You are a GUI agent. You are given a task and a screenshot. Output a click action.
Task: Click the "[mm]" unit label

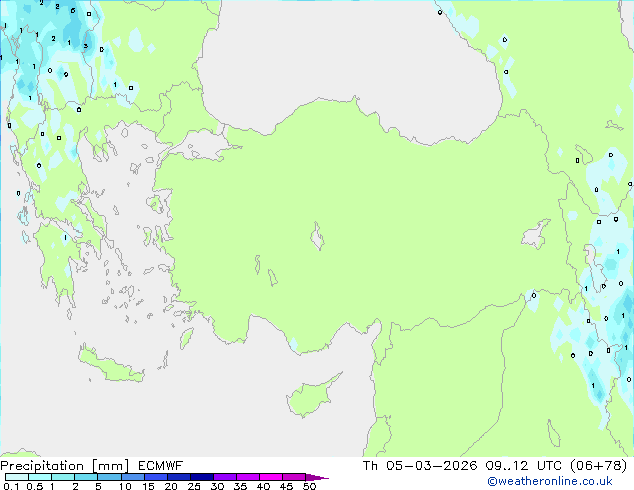point(110,466)
